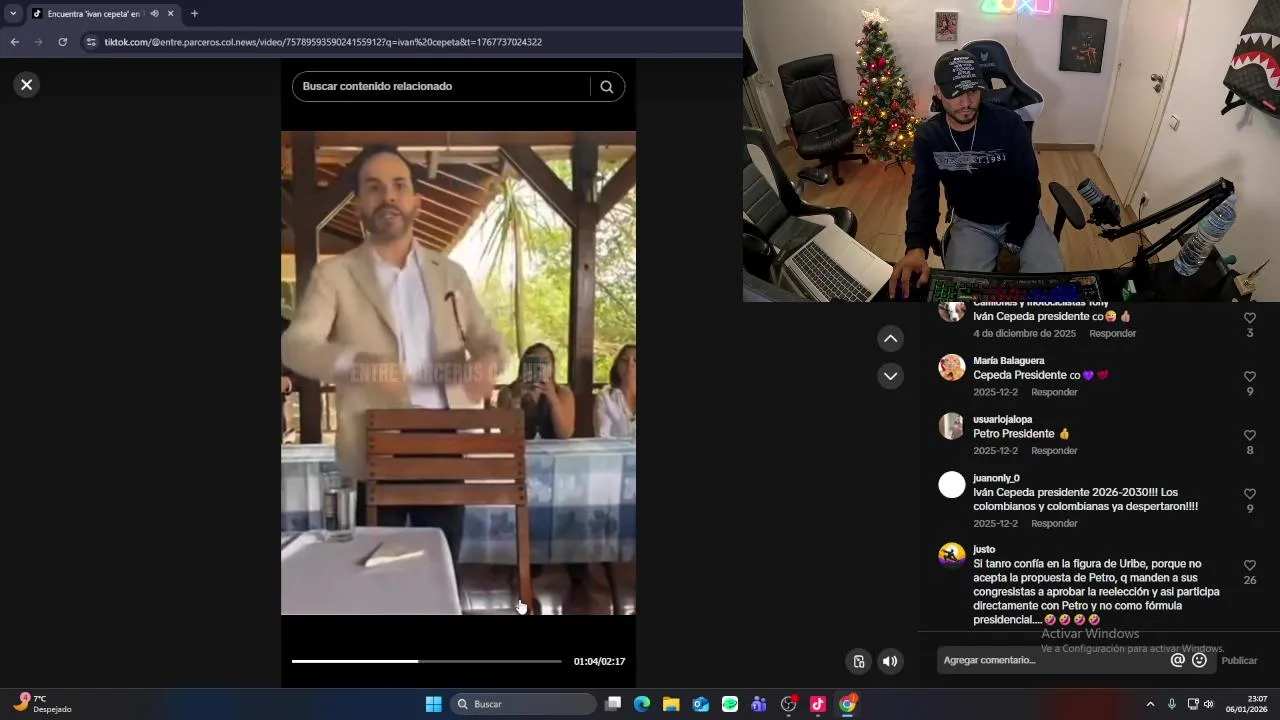Viewport: 1280px width, 720px height.
Task: Like the 4 de diciembre de 2025 comment
Action: (1249, 318)
